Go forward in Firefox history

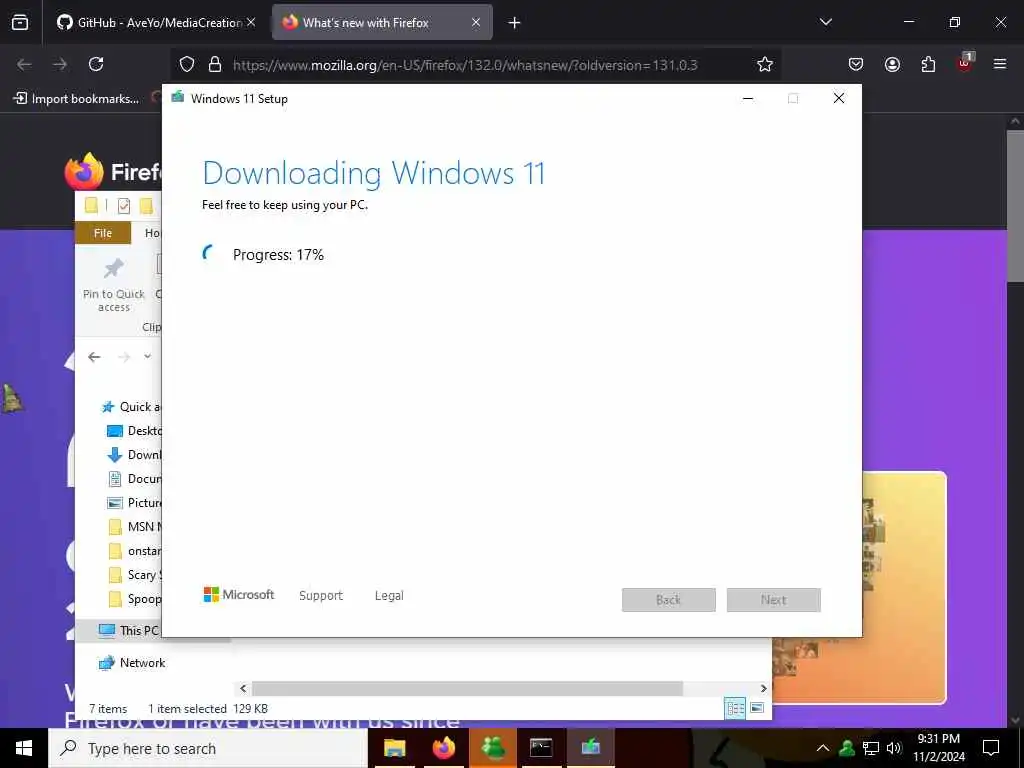point(60,64)
